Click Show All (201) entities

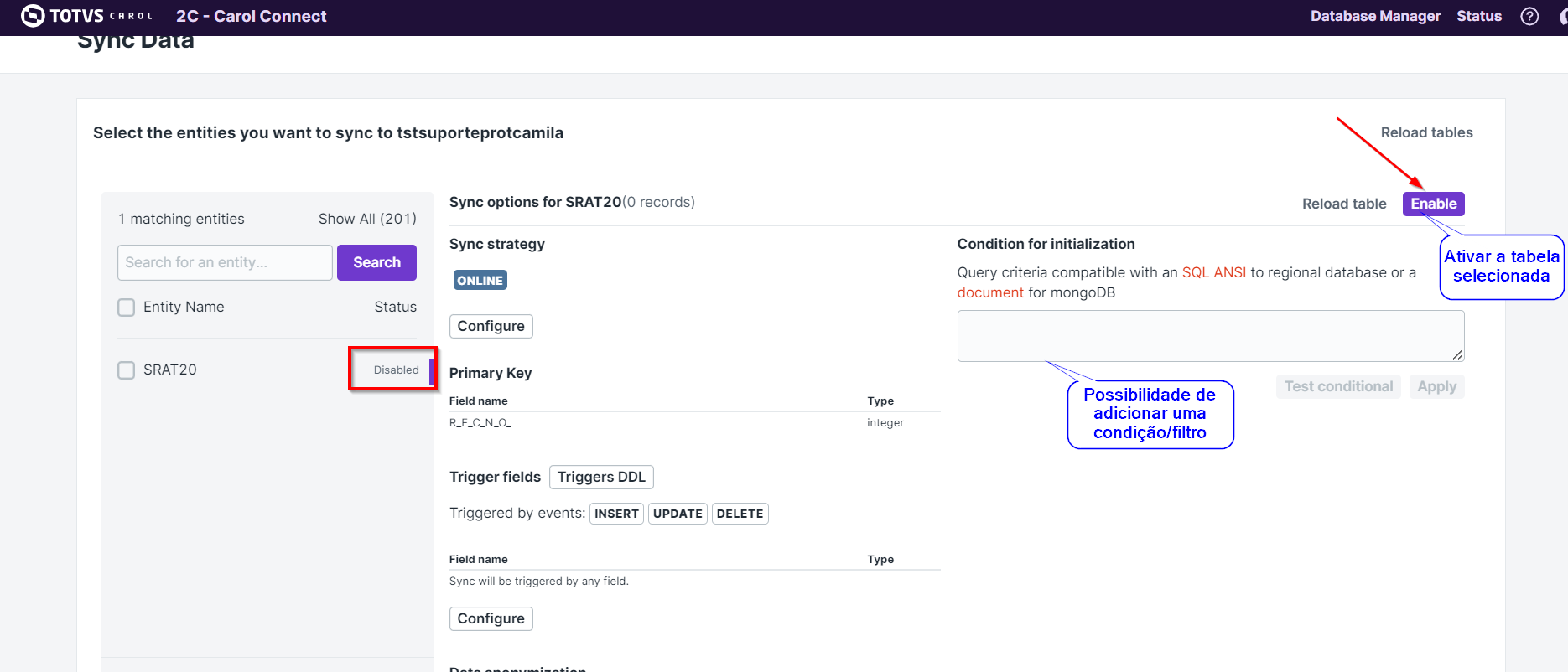(x=367, y=219)
